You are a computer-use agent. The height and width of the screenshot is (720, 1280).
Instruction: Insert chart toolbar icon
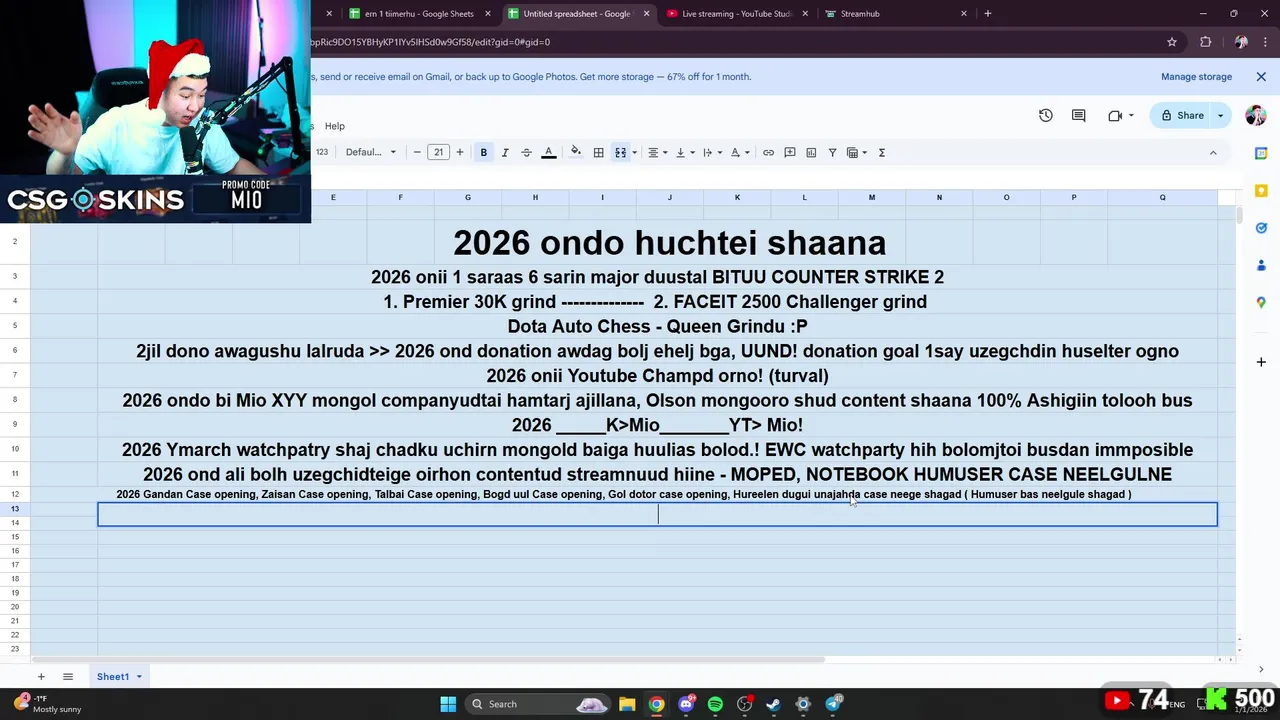811,152
